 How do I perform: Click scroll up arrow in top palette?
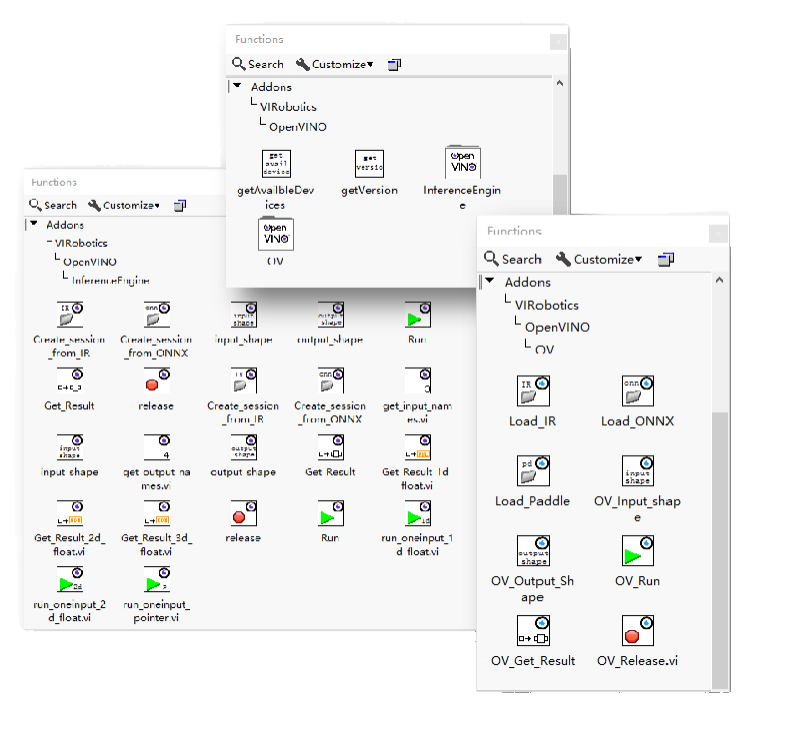tap(560, 83)
